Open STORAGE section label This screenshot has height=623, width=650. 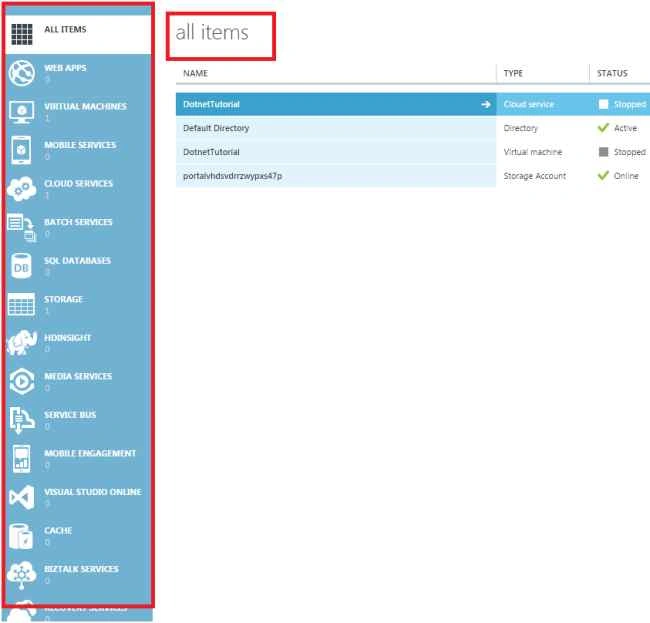click(63, 299)
